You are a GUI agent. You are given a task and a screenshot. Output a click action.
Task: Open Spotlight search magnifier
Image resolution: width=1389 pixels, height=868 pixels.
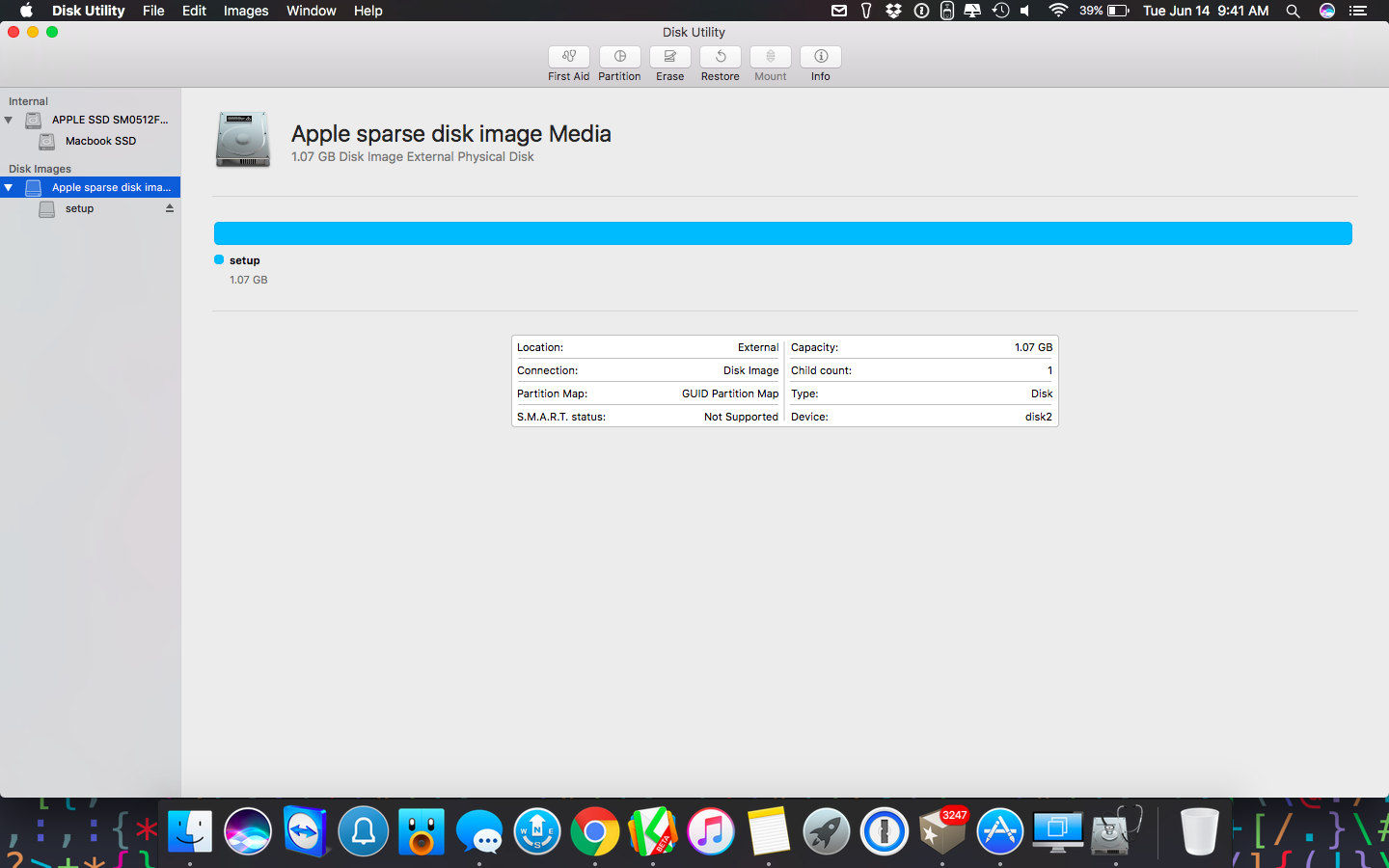[1294, 11]
